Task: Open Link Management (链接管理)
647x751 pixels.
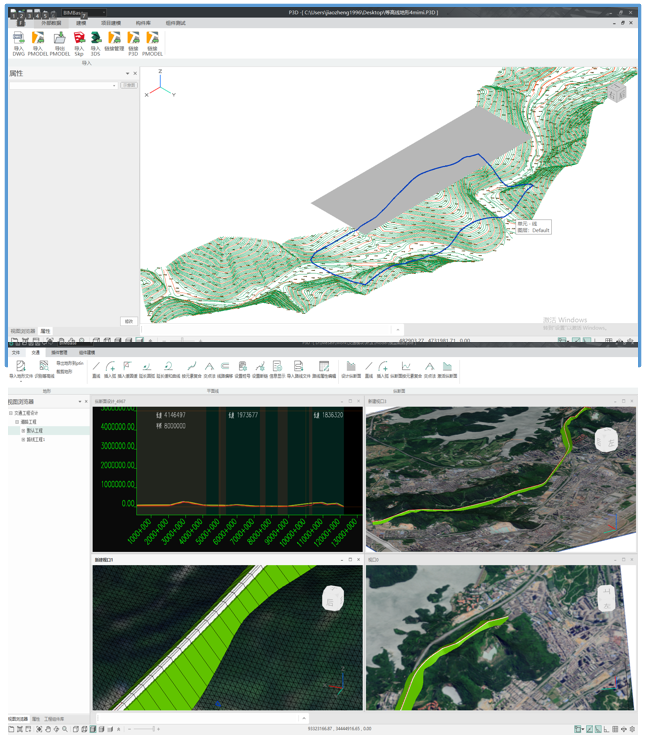Action: (114, 43)
